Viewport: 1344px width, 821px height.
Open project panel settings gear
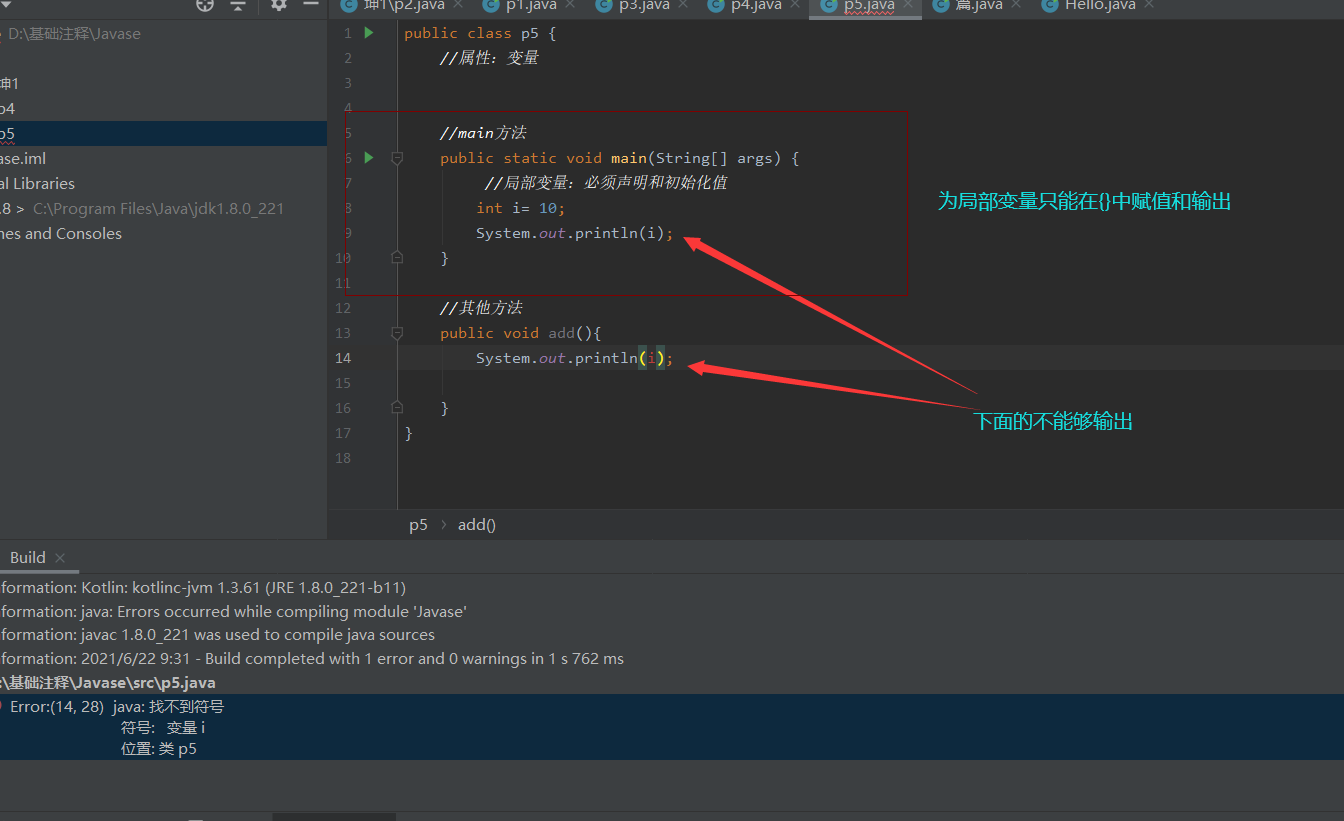(279, 5)
